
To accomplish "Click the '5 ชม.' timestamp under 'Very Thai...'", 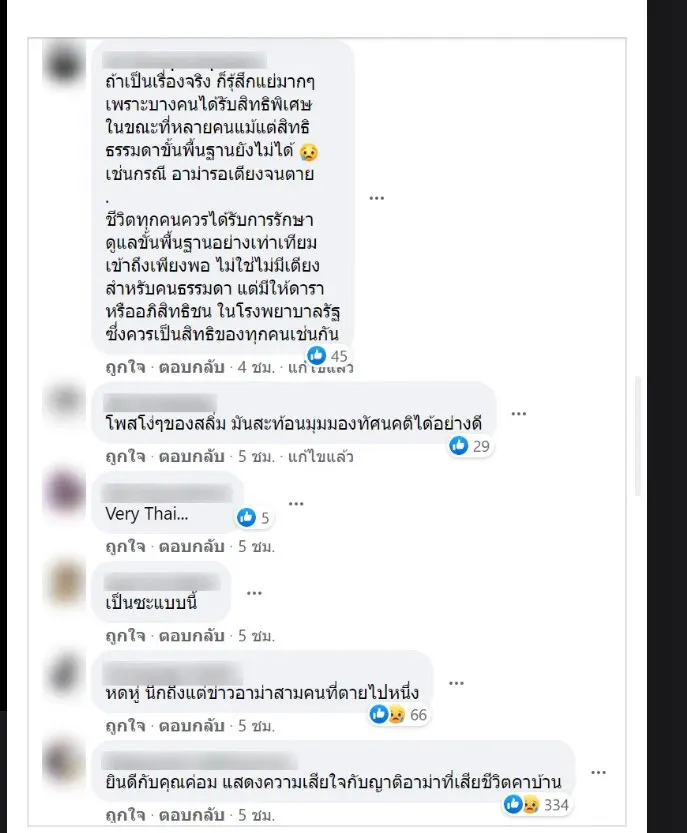I will [x=256, y=546].
